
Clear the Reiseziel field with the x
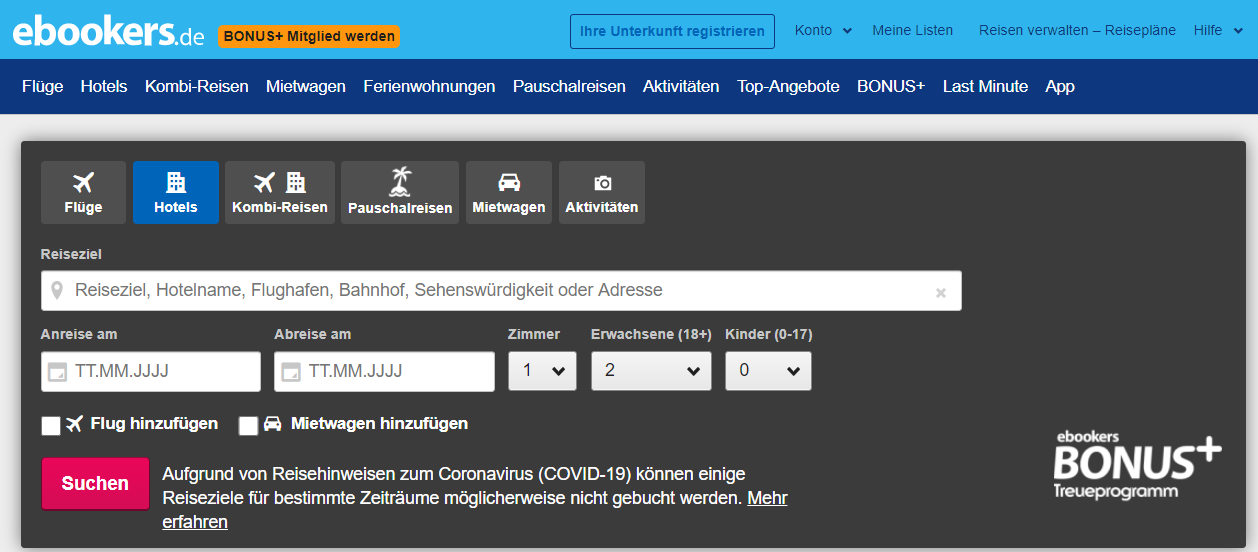click(940, 293)
